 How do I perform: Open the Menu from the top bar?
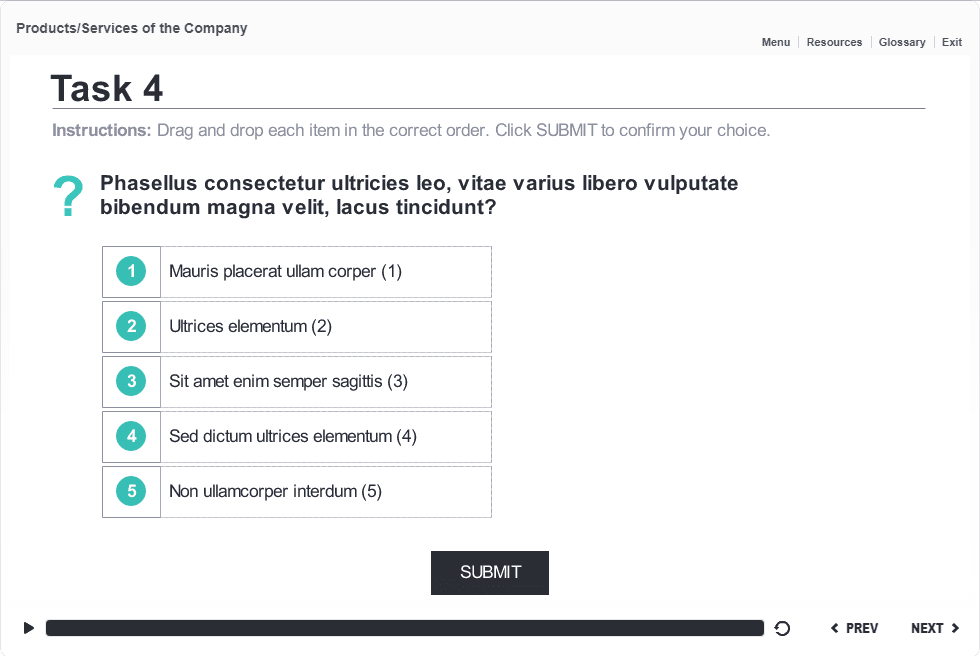click(x=776, y=42)
